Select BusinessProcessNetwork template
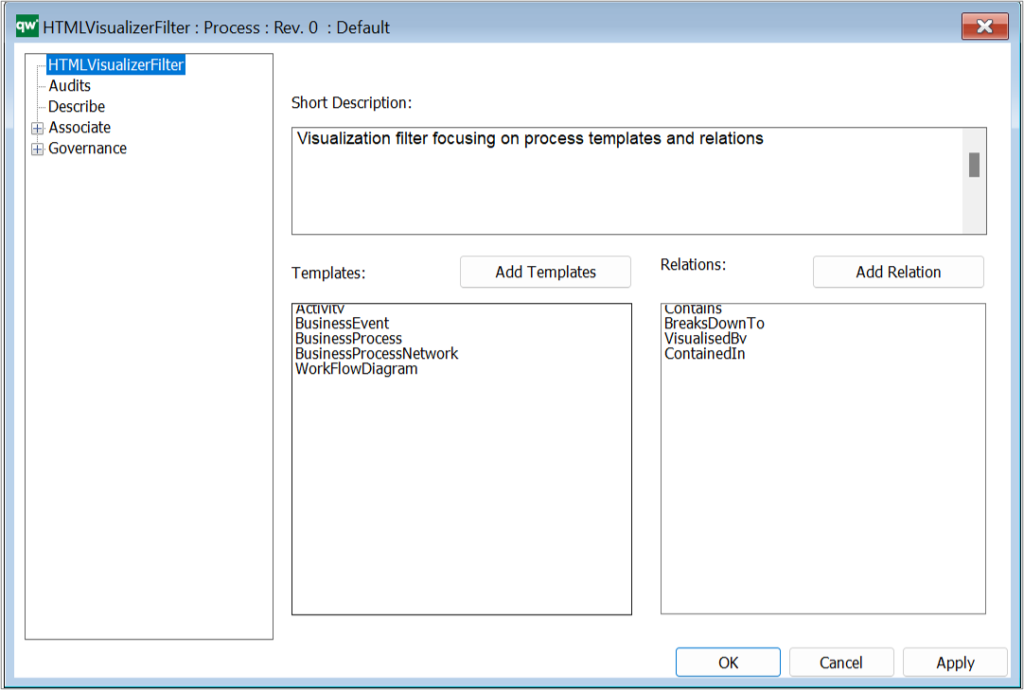Viewport: 1024px width, 690px height. click(x=376, y=353)
